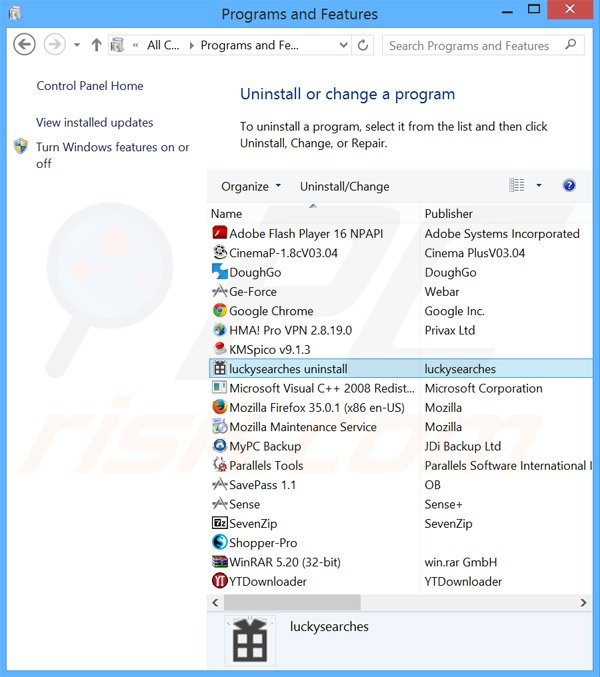This screenshot has height=677, width=600.
Task: Open Turn Windows features on or off
Action: [x=112, y=155]
